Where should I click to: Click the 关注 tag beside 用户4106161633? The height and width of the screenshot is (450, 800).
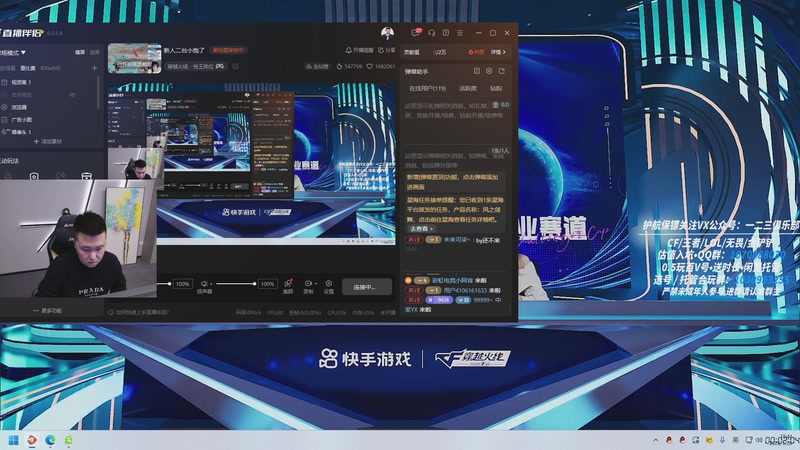[414, 290]
